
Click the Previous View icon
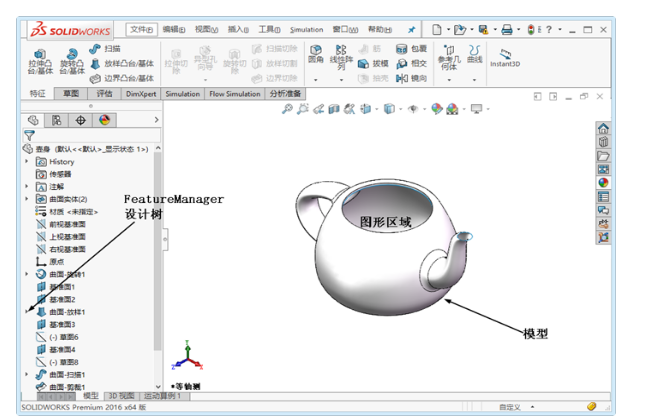pyautogui.click(x=318, y=109)
